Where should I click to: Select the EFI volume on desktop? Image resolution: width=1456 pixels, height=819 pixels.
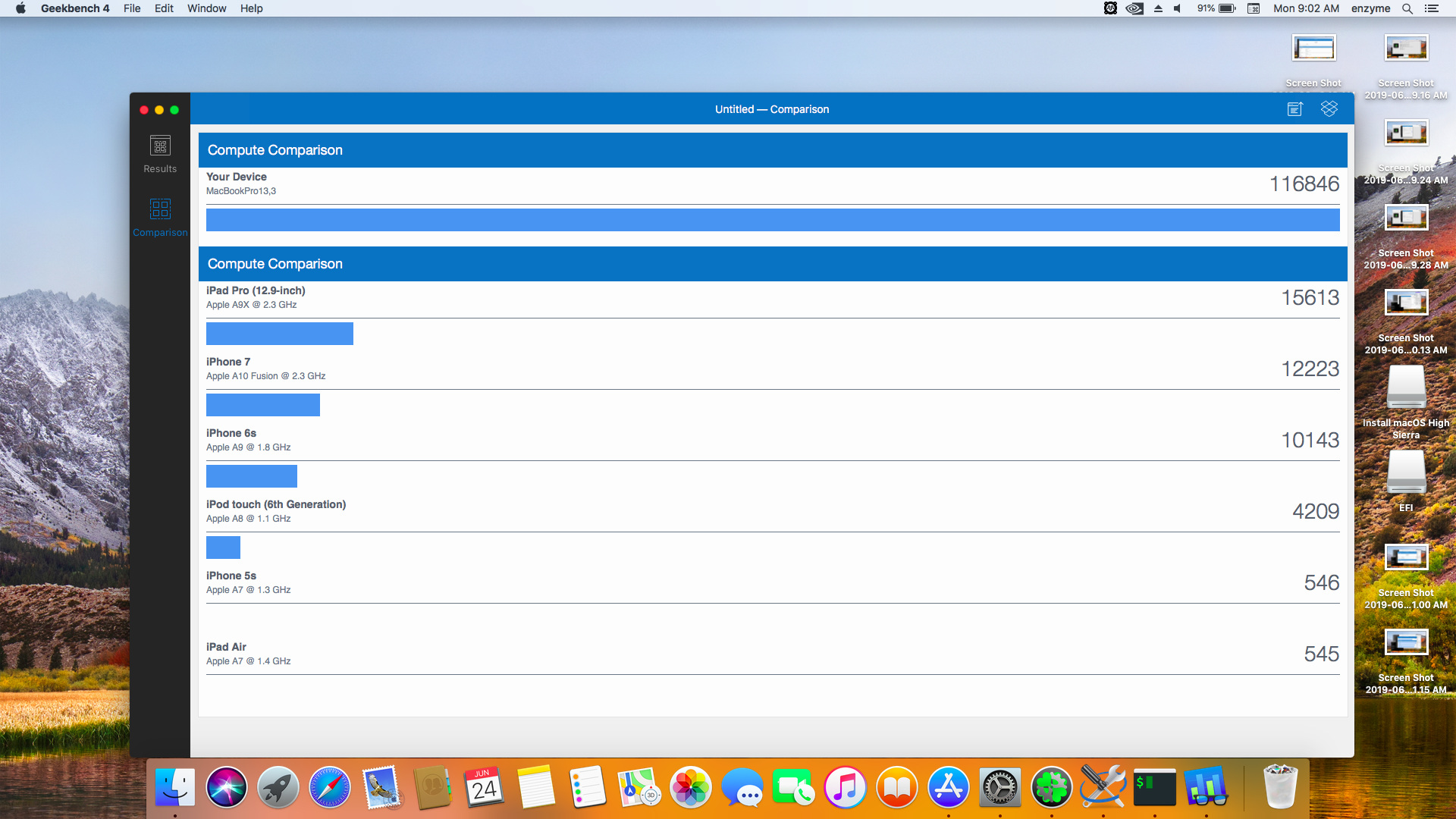pyautogui.click(x=1406, y=473)
